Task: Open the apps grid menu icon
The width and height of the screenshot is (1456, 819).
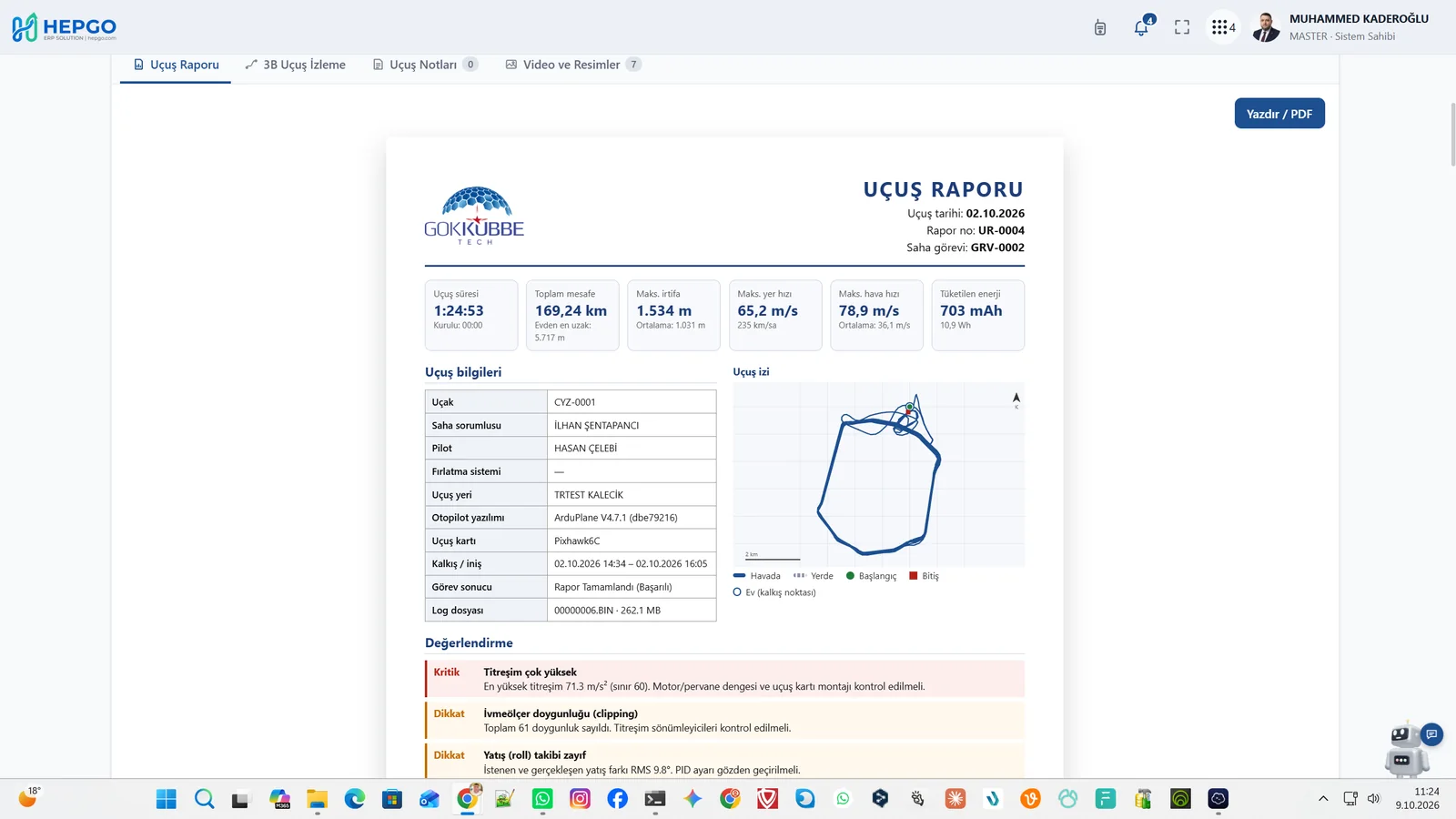Action: coord(1223,27)
